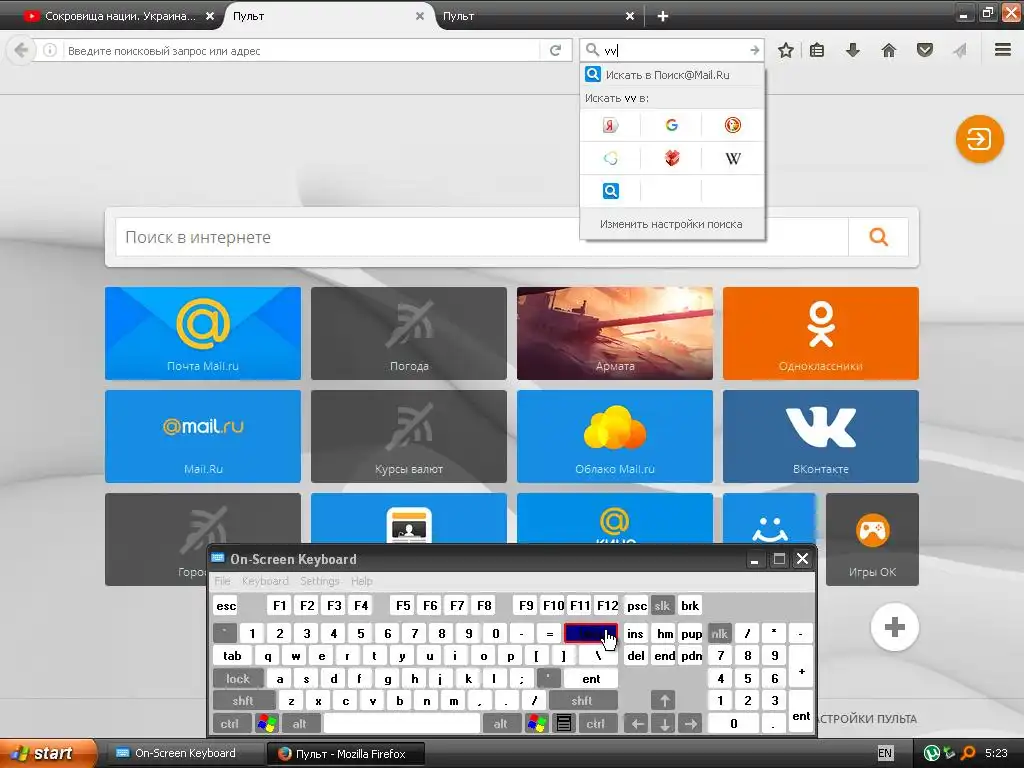Click the Пульт - Mozilla Firefox taskbar button

point(347,753)
